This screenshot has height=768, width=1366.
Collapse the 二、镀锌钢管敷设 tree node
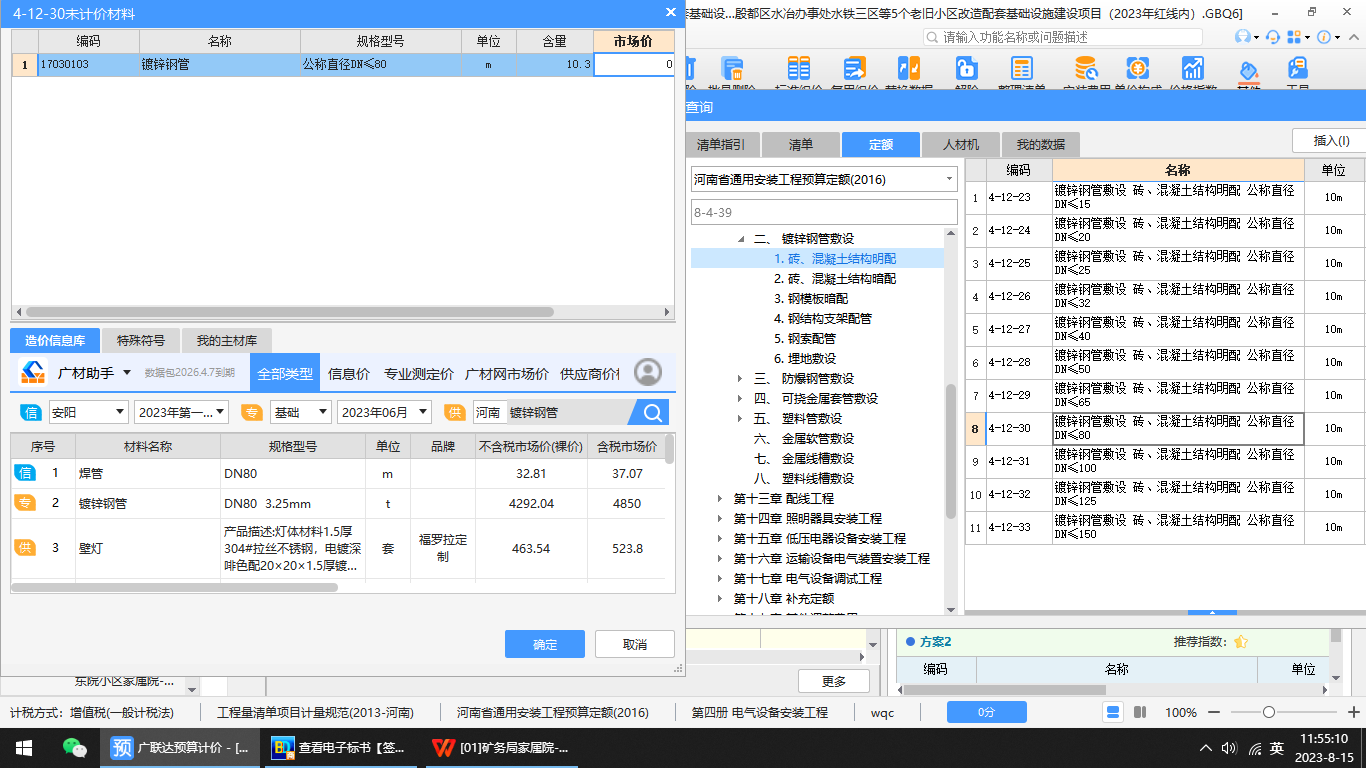tap(741, 239)
